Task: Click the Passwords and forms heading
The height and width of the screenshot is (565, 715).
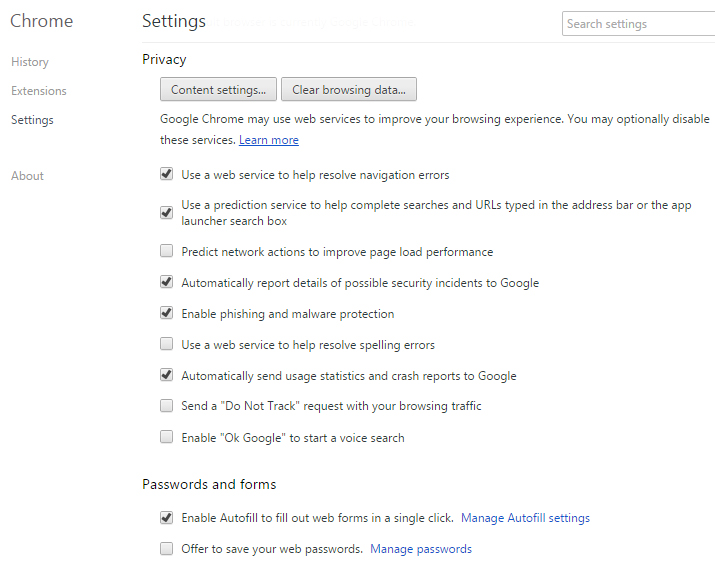Action: click(x=209, y=484)
